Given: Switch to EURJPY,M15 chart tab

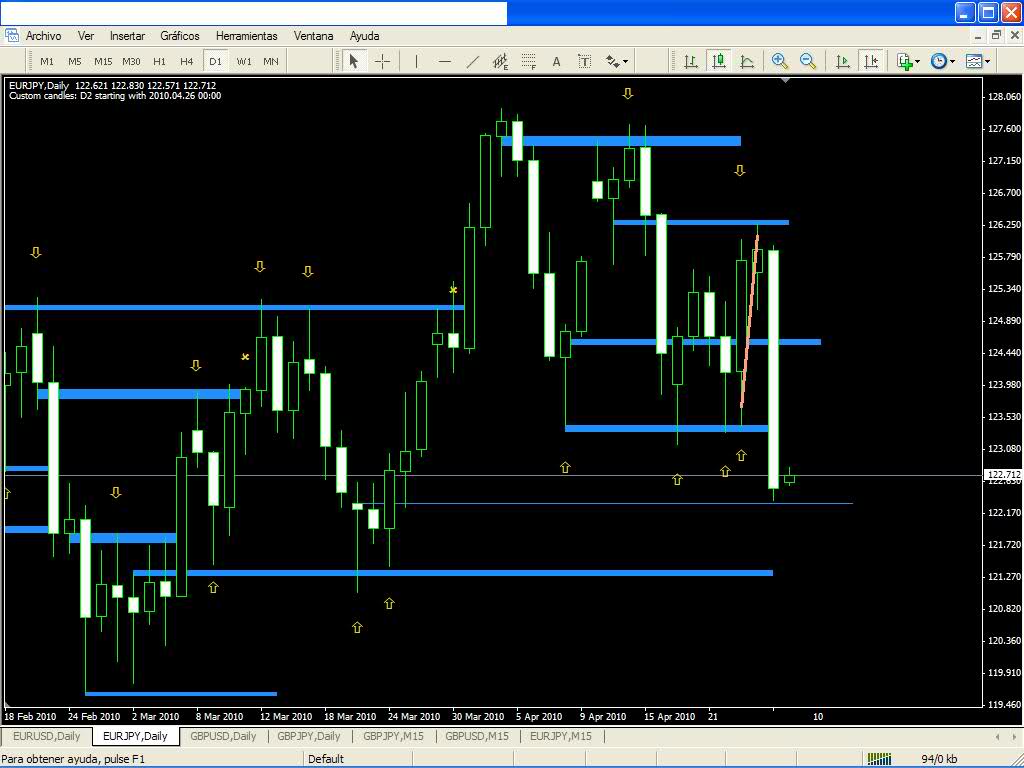Looking at the screenshot, I should [561, 736].
